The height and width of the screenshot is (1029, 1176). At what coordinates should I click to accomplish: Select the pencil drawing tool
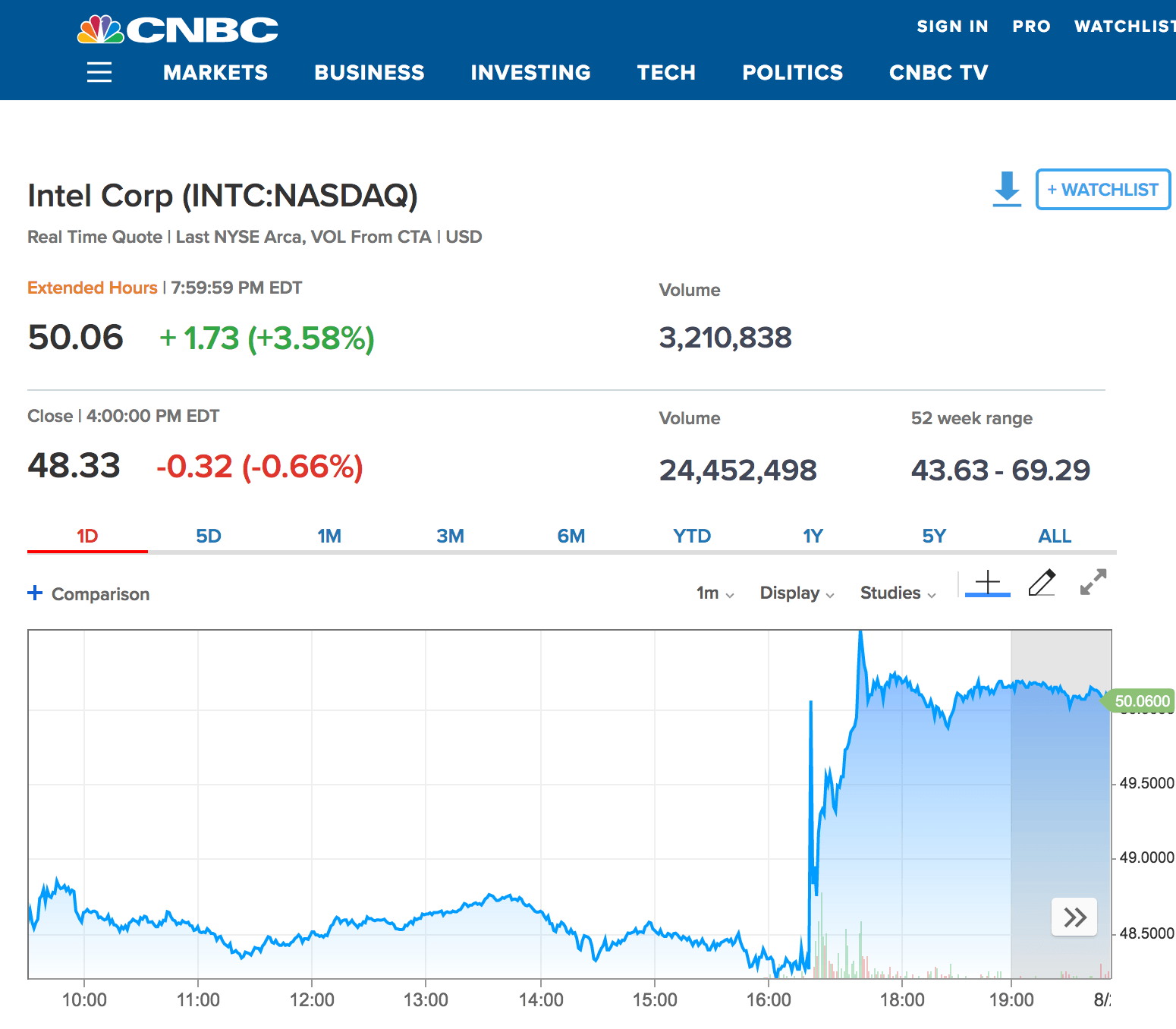tap(1042, 583)
